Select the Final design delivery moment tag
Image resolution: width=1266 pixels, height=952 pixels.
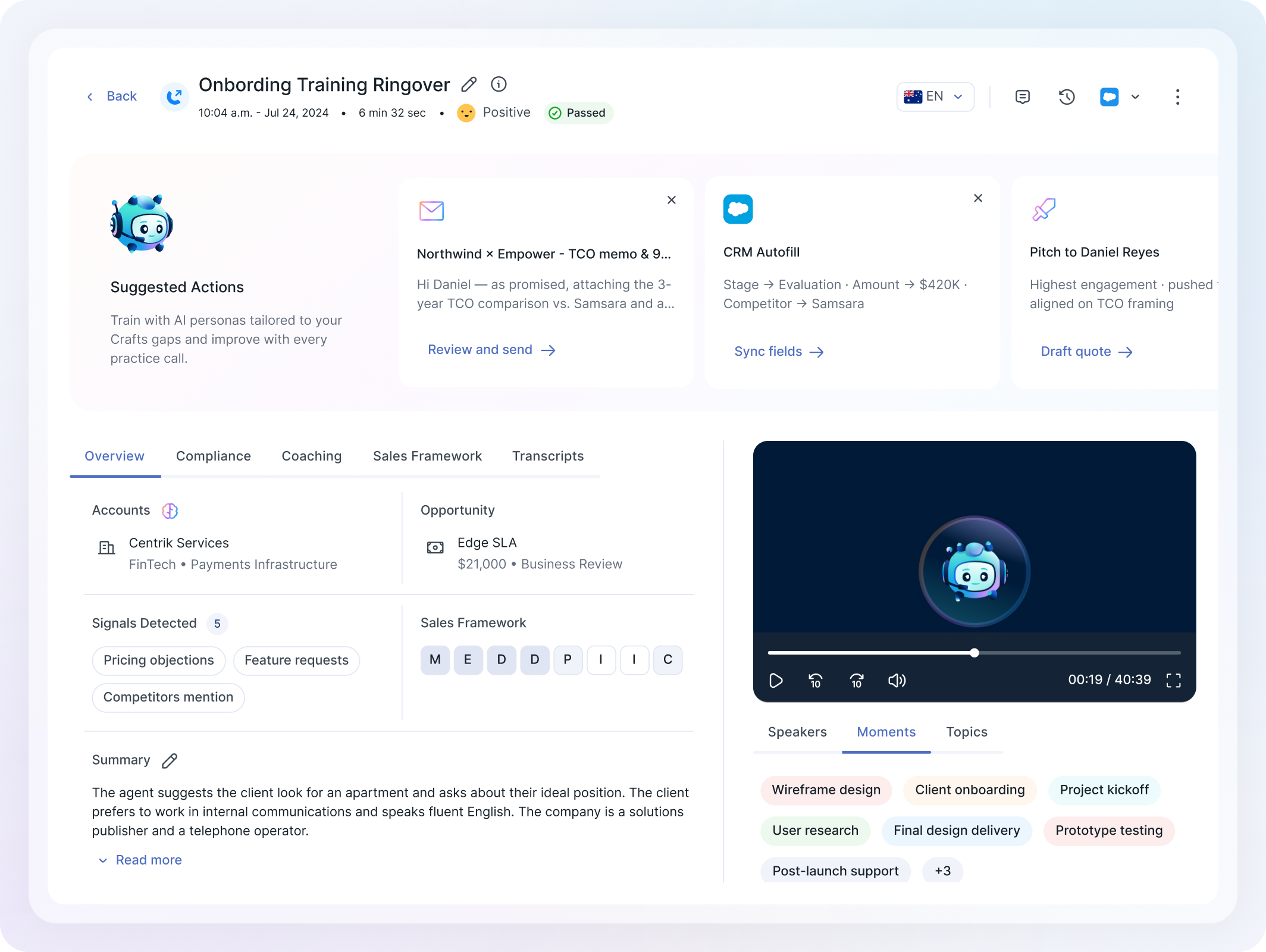pyautogui.click(x=957, y=831)
